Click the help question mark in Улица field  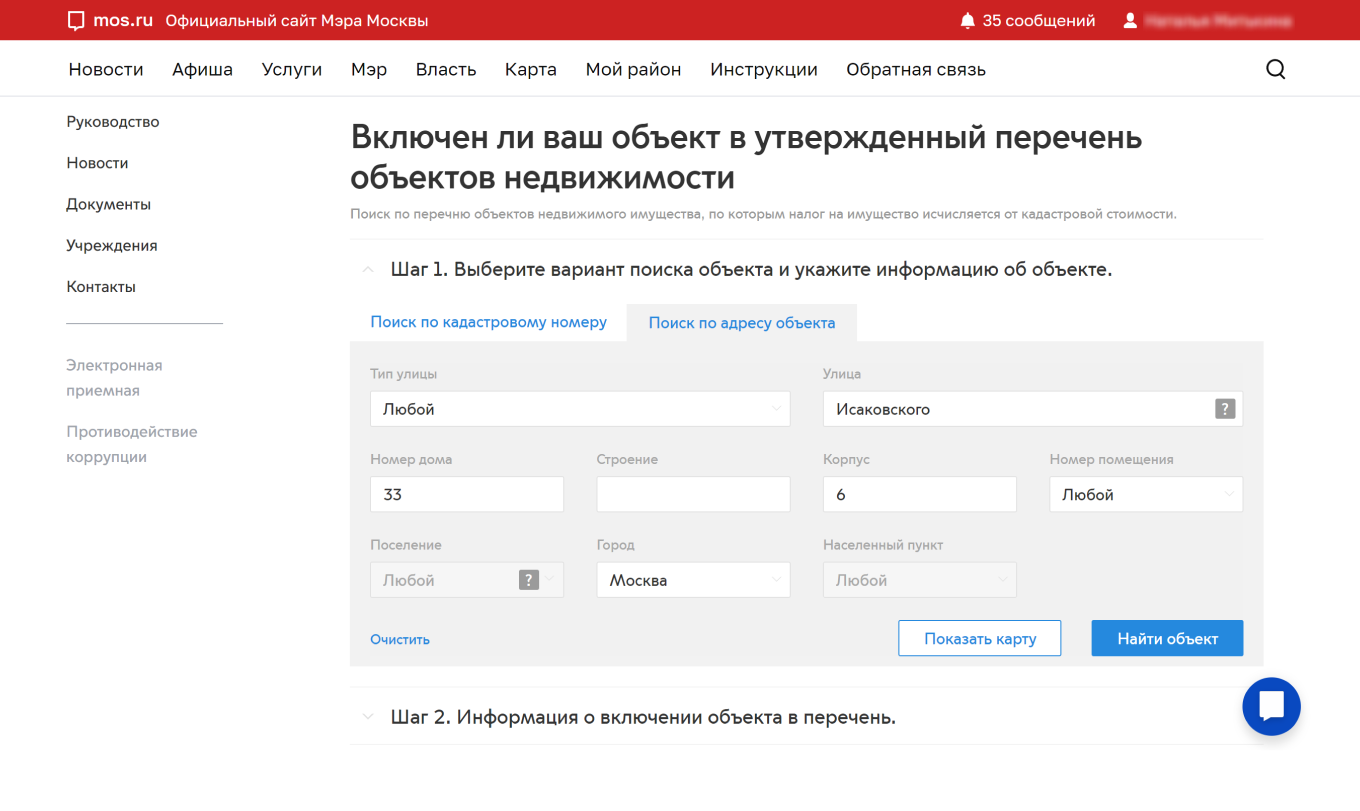[1225, 409]
